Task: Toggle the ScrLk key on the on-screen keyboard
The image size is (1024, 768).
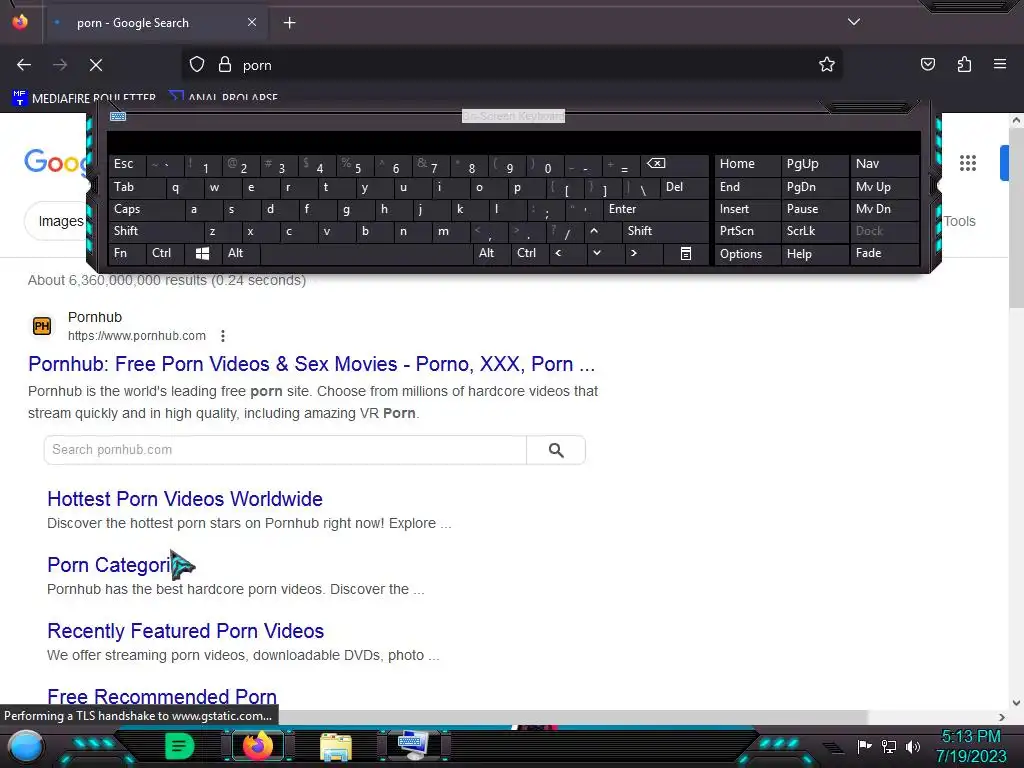Action: [814, 231]
